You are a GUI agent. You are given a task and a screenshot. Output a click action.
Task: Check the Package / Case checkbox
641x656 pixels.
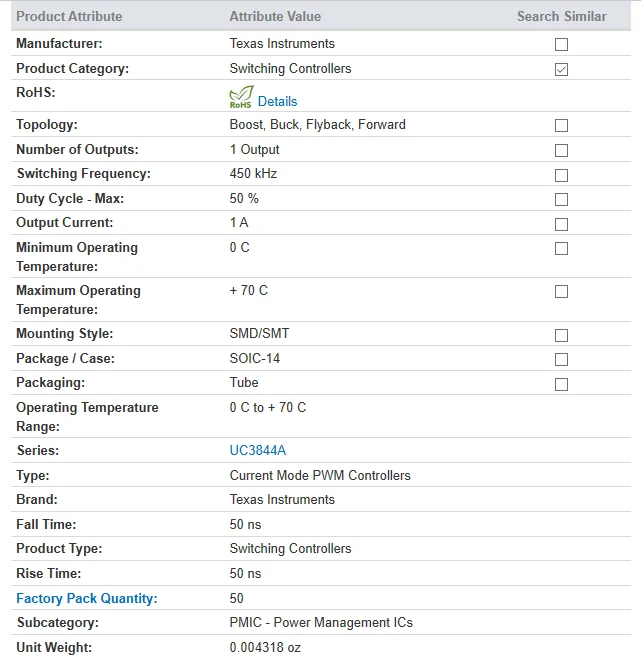(x=561, y=359)
